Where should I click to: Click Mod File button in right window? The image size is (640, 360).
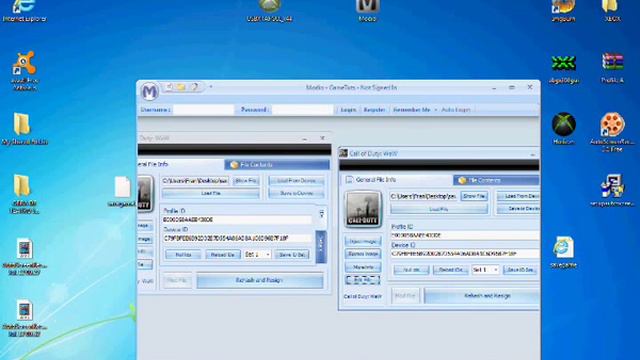[405, 296]
